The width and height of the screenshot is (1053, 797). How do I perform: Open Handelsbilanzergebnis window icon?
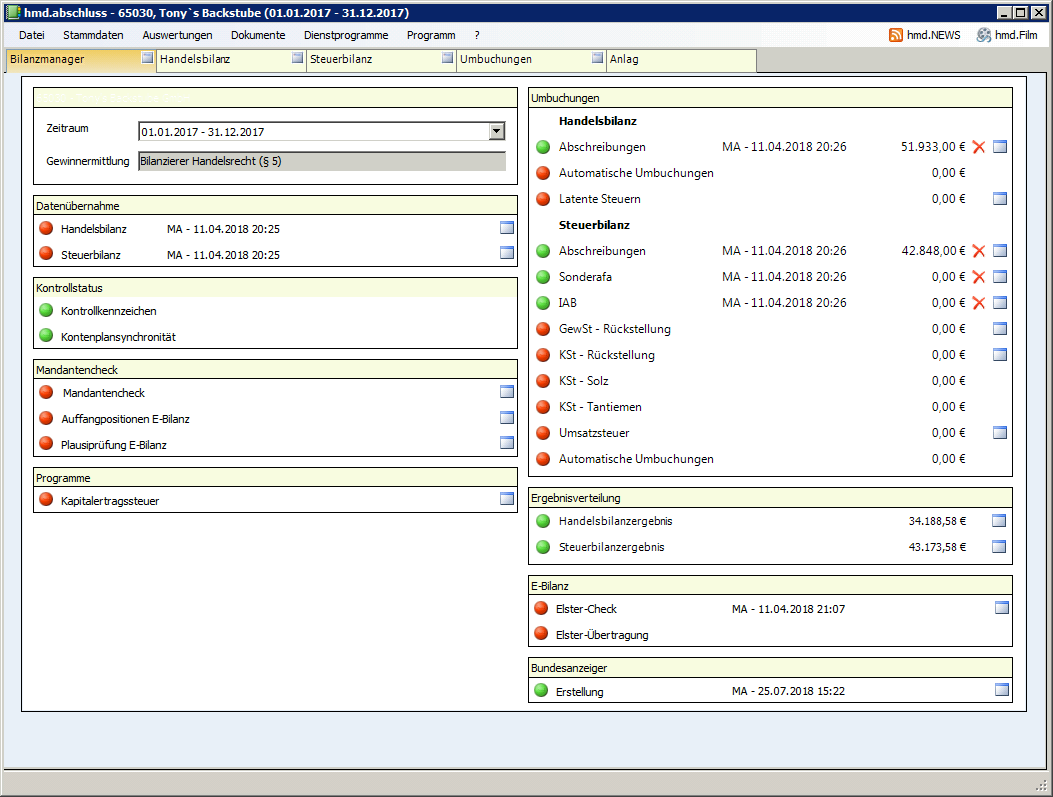tap(1000, 521)
